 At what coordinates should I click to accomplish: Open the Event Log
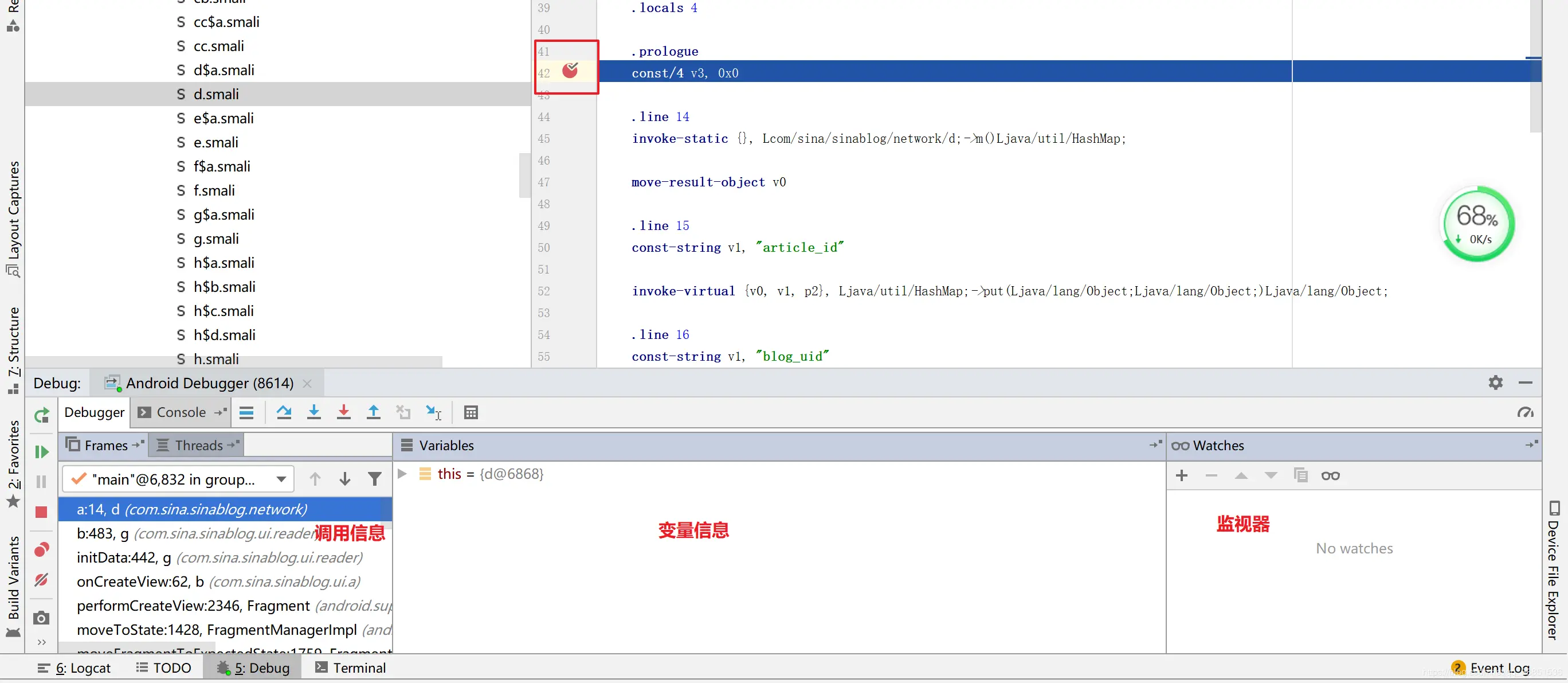tap(1499, 668)
